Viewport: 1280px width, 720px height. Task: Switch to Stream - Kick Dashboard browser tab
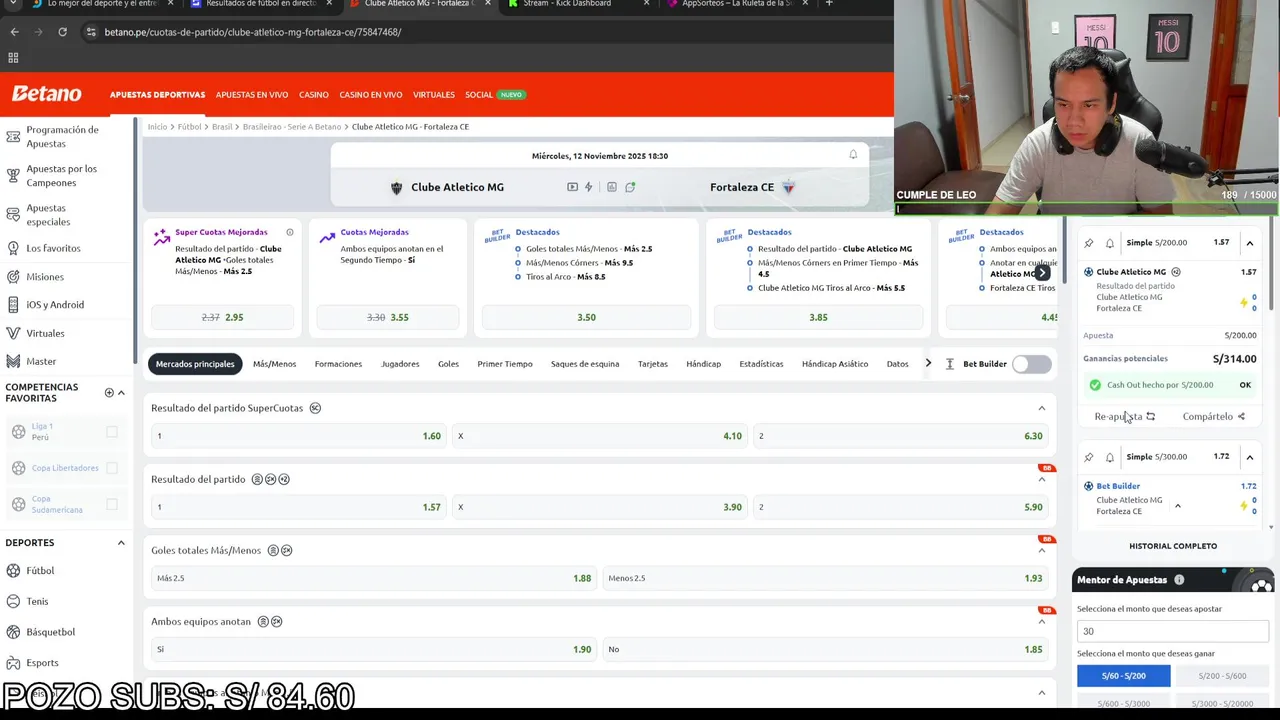pos(567,4)
